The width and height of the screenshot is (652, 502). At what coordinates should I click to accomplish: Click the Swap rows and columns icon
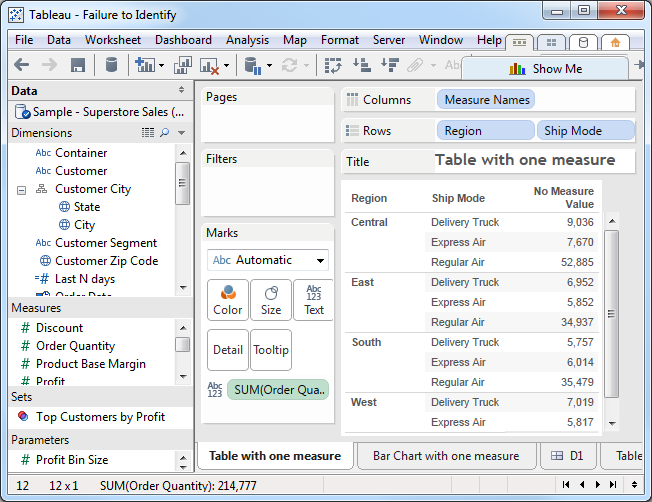coord(333,65)
